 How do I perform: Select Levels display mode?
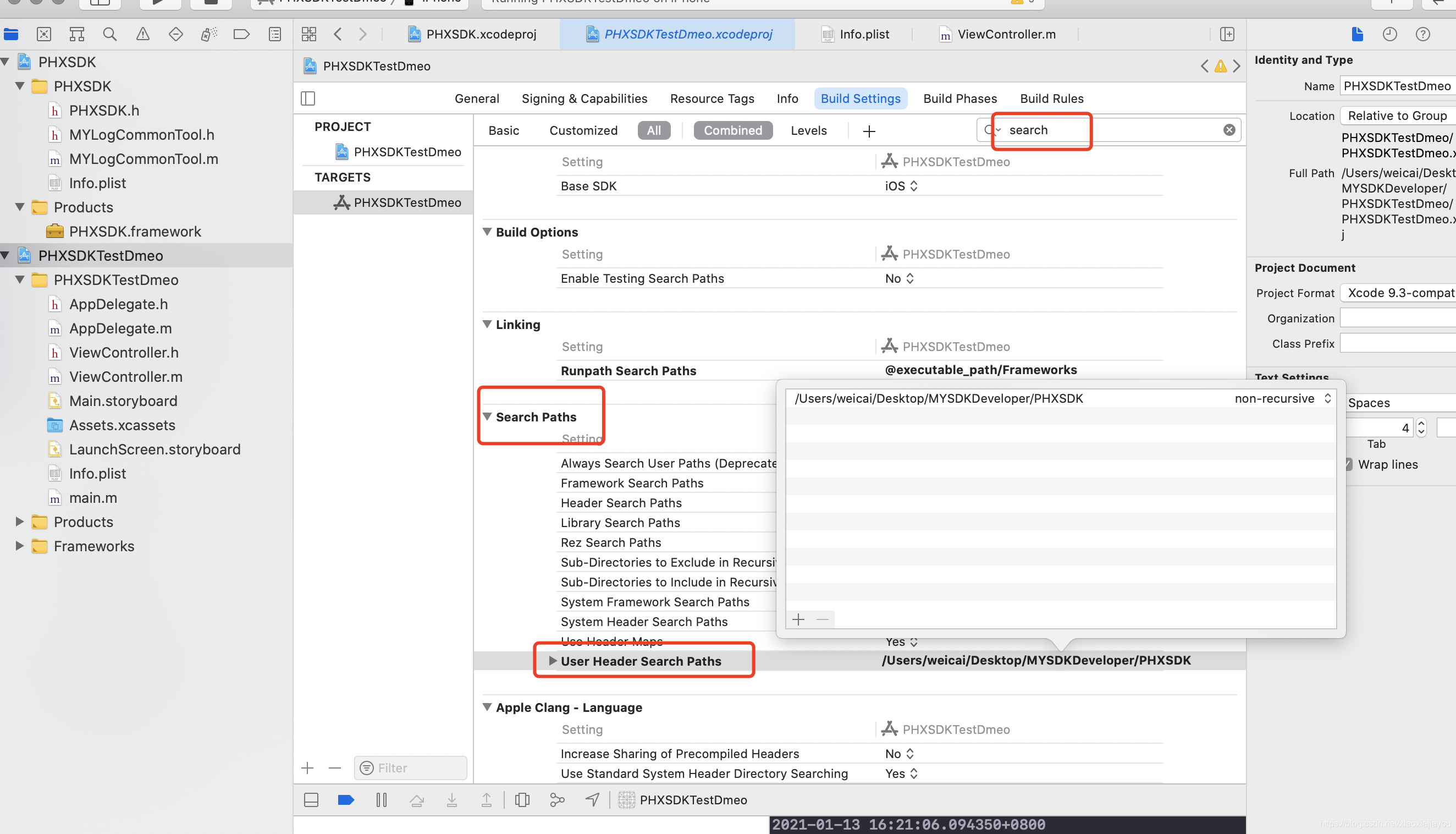coord(808,130)
